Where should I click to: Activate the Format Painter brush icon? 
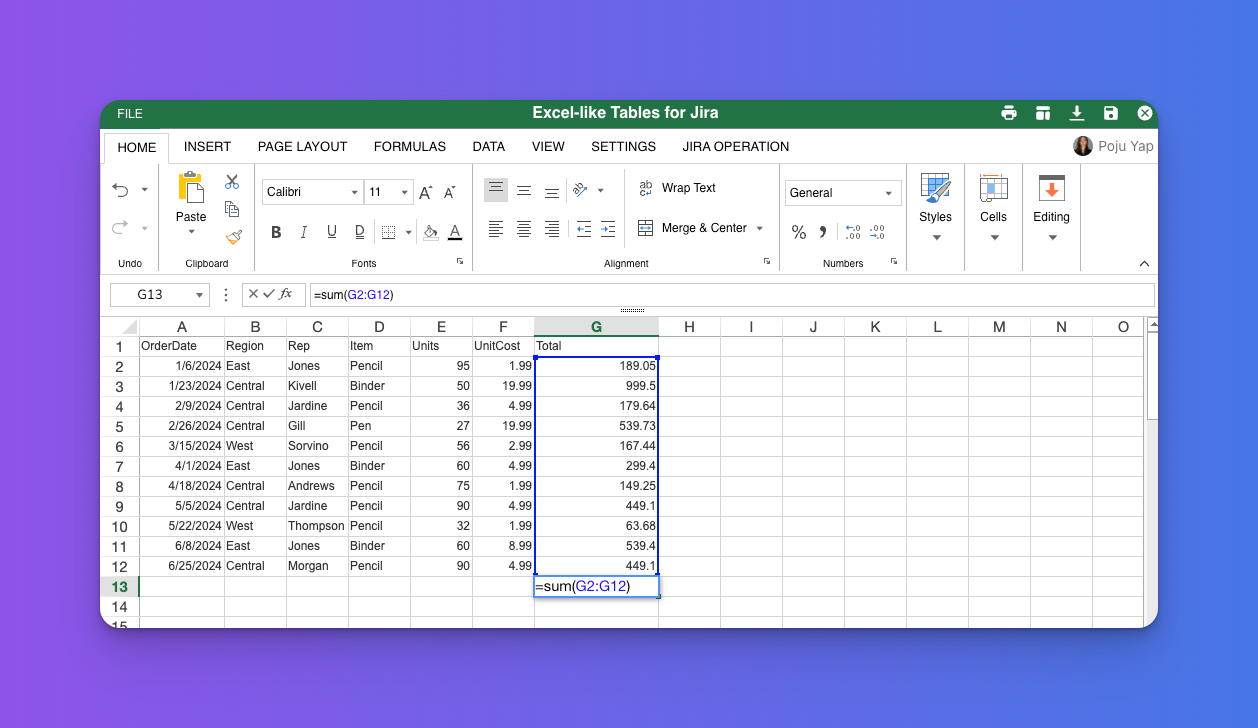coord(233,237)
